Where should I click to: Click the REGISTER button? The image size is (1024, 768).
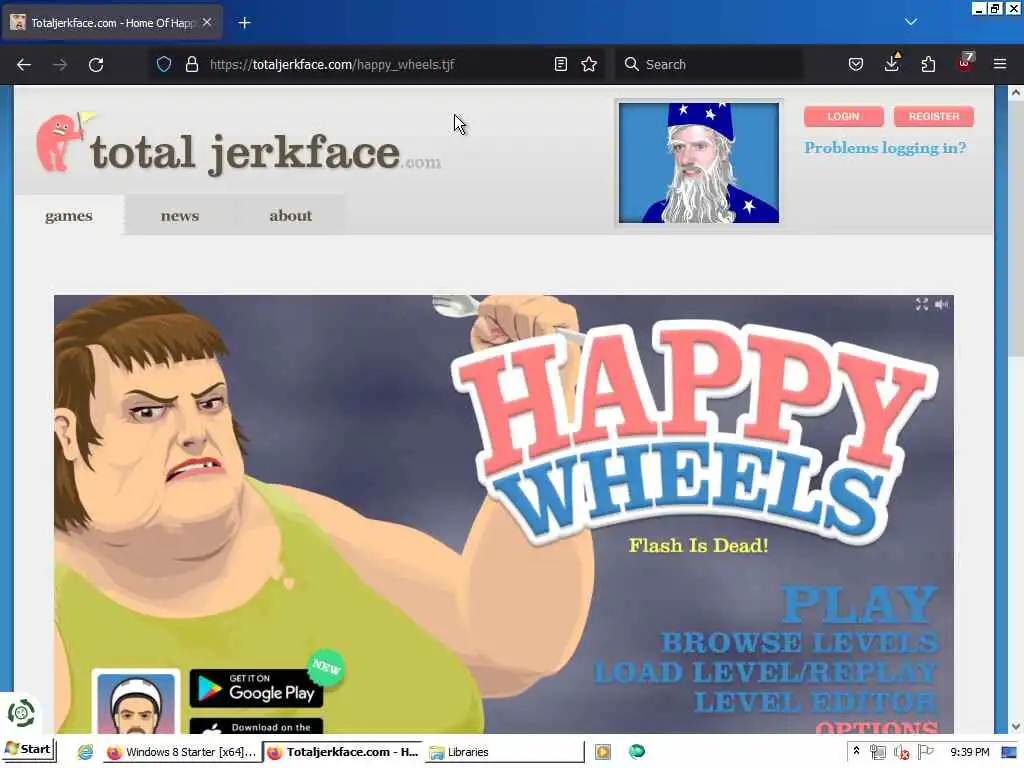coord(933,116)
